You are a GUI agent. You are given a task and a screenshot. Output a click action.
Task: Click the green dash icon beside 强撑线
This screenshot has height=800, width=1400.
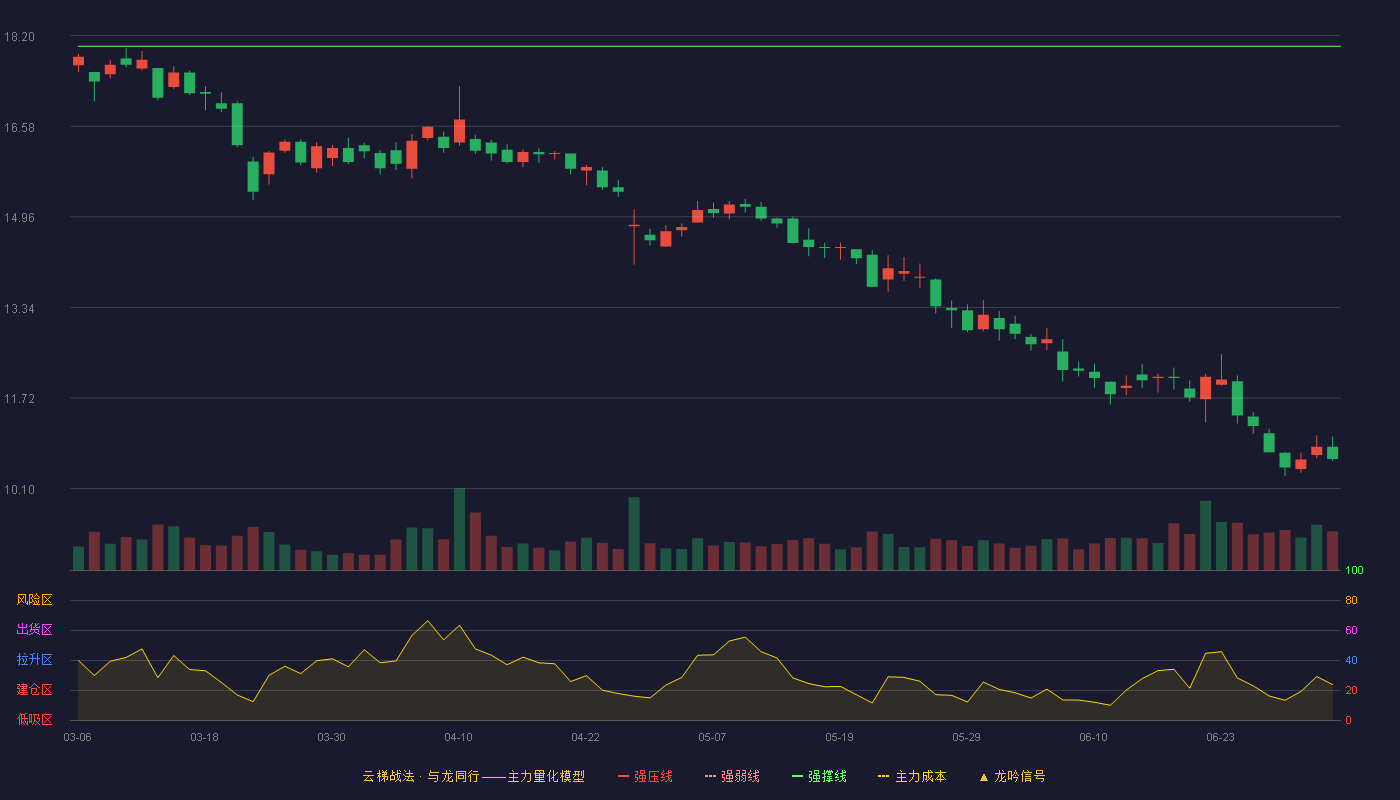click(x=798, y=776)
